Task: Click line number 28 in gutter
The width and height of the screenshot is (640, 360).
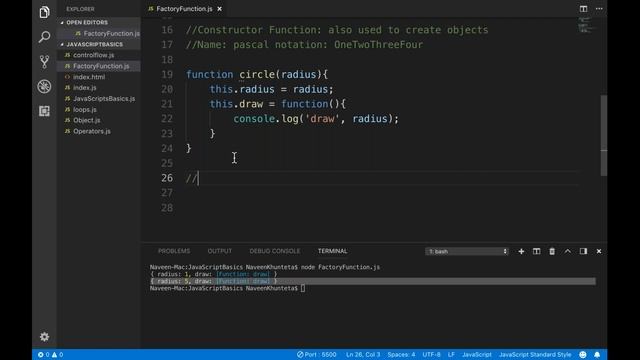Action: (x=167, y=208)
